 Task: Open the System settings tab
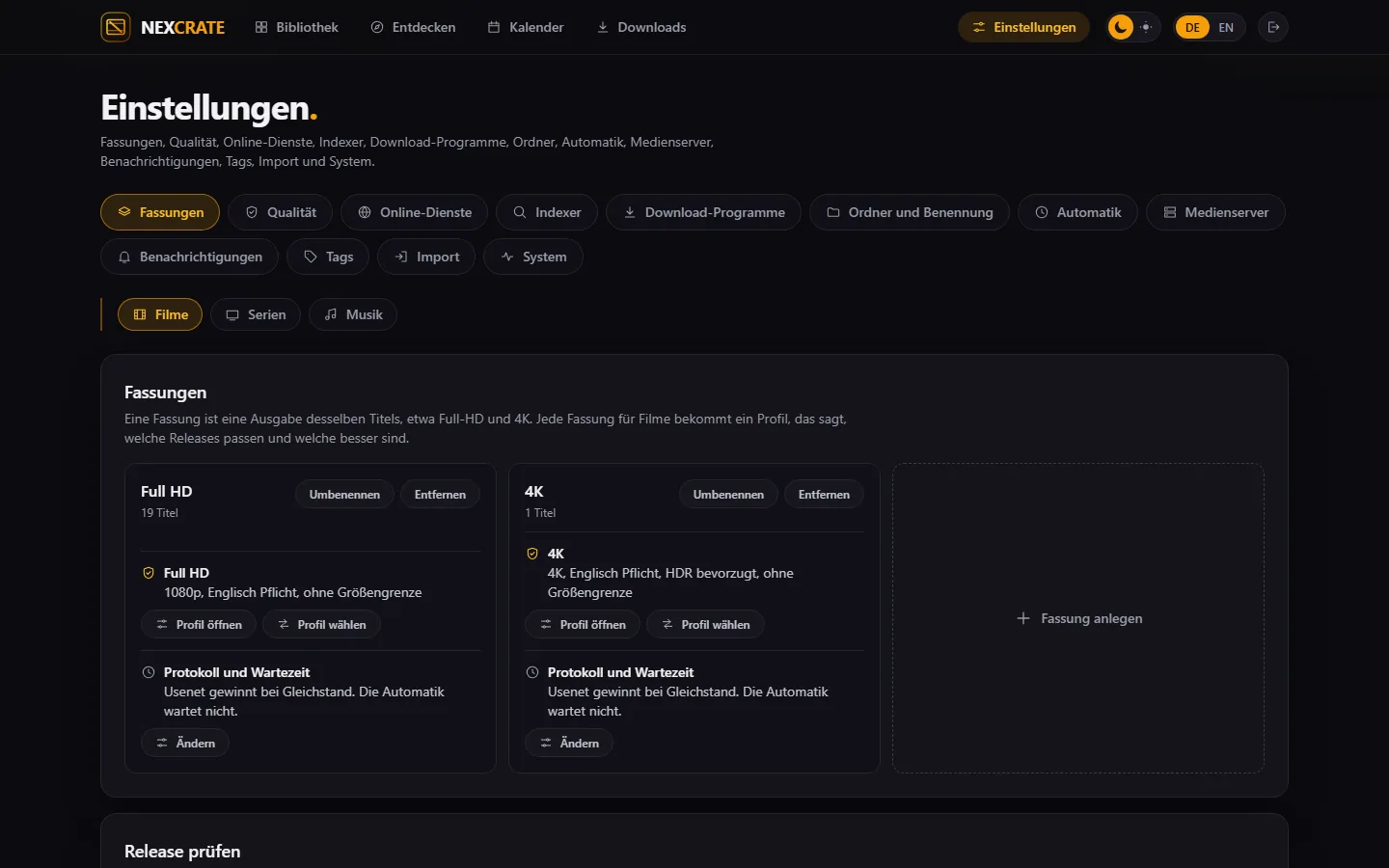[x=533, y=257]
